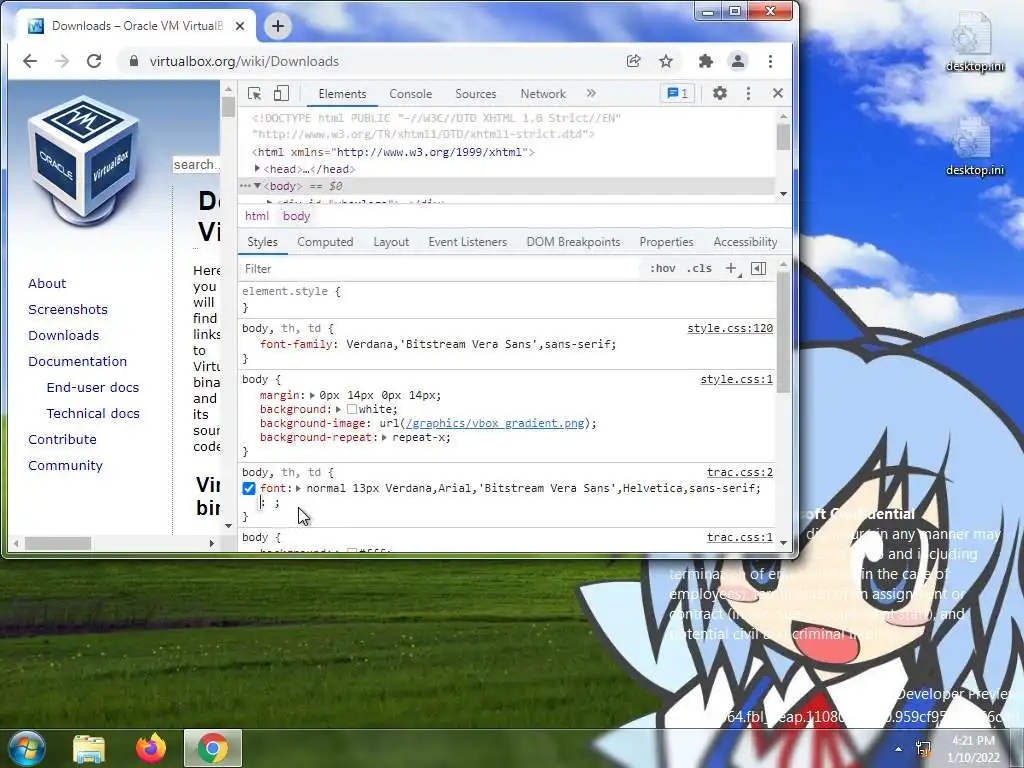Viewport: 1024px width, 768px height.
Task: Switch to the Console tab
Action: [411, 94]
